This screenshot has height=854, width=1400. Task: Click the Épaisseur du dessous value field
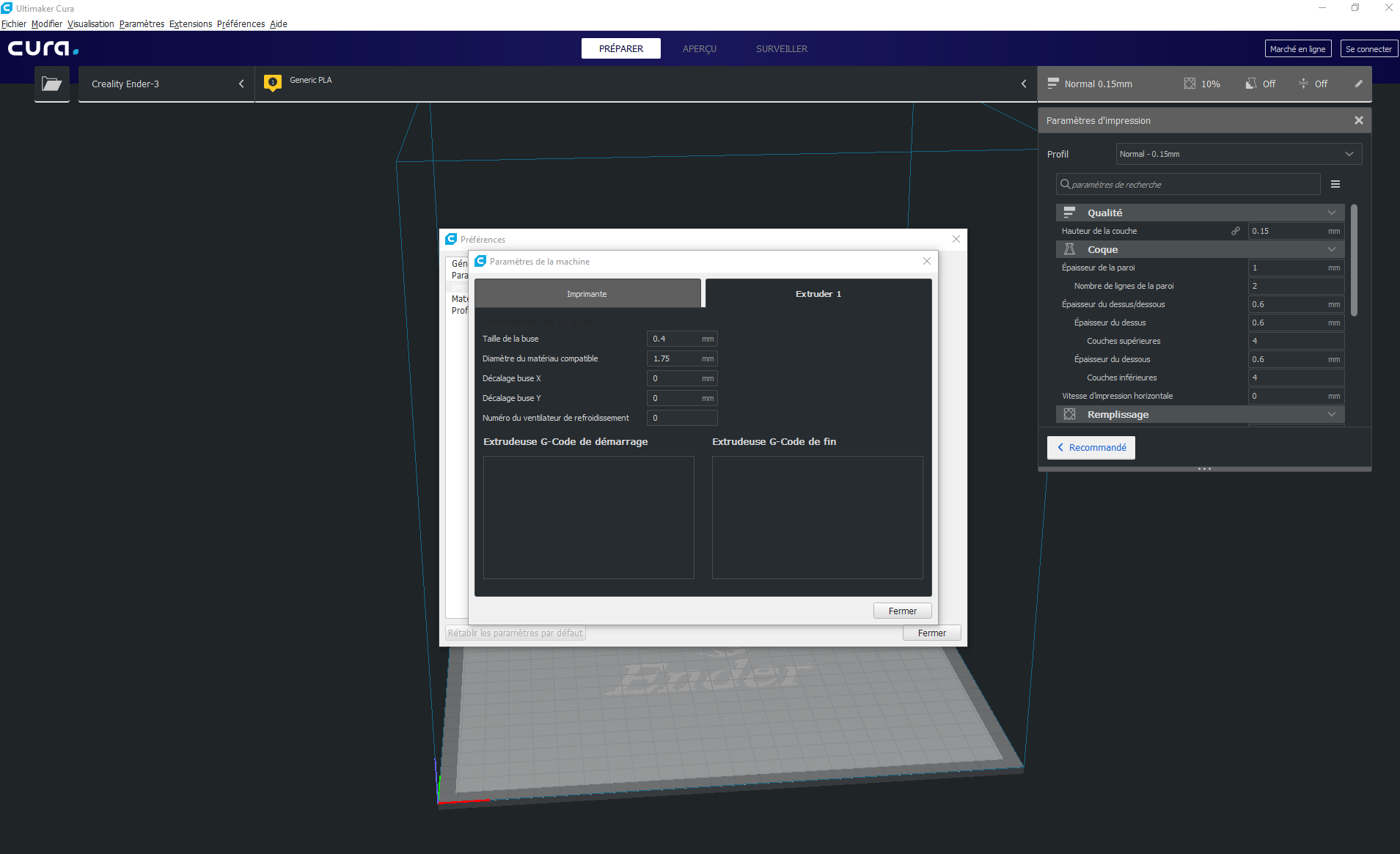click(x=1297, y=359)
